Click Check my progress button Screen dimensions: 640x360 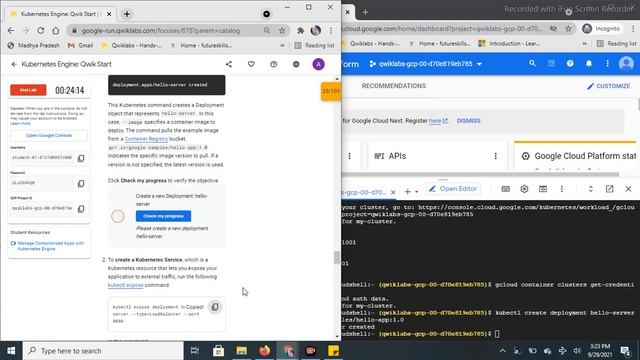pos(163,216)
